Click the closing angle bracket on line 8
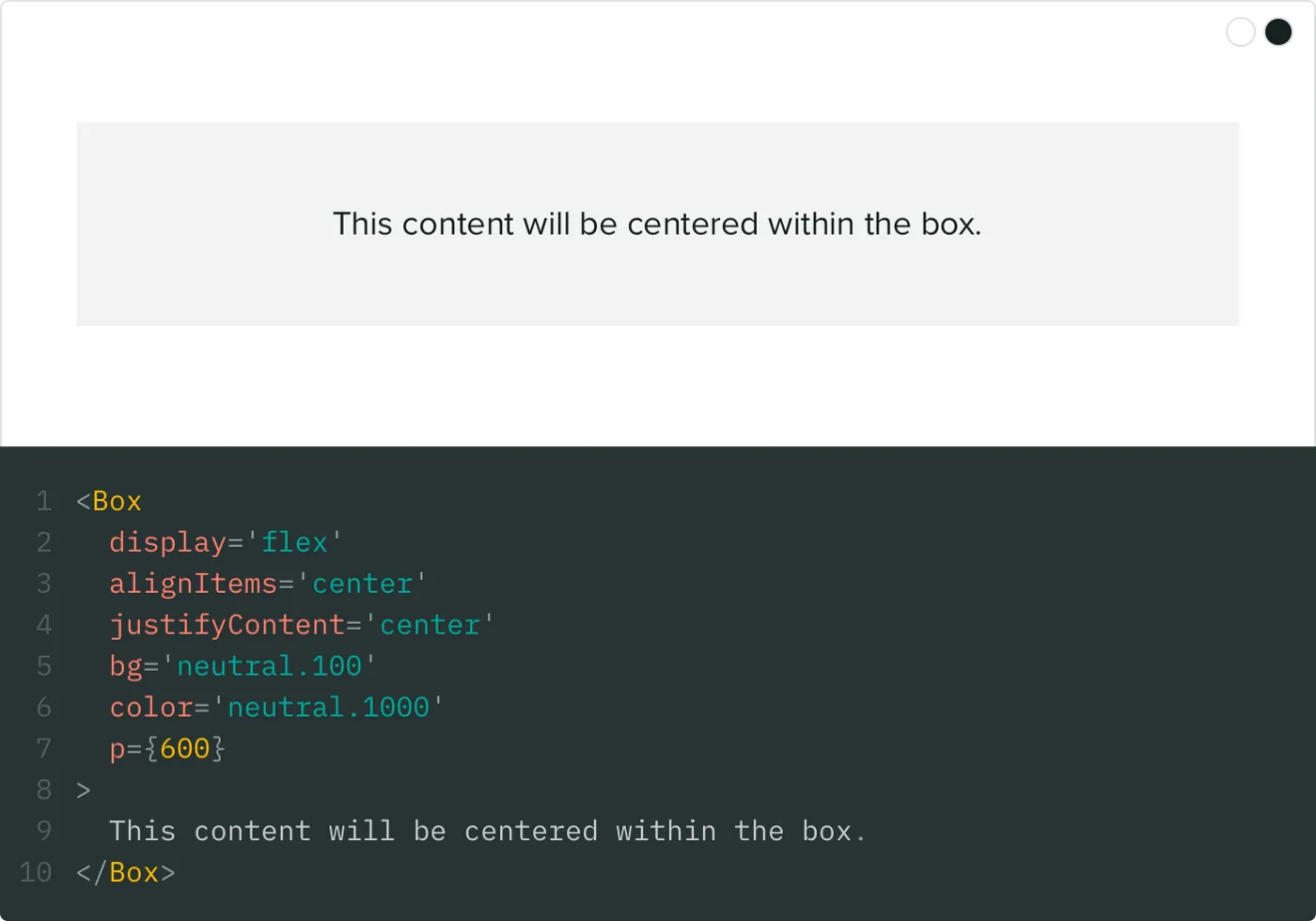The height and width of the screenshot is (921, 1316). click(x=82, y=790)
